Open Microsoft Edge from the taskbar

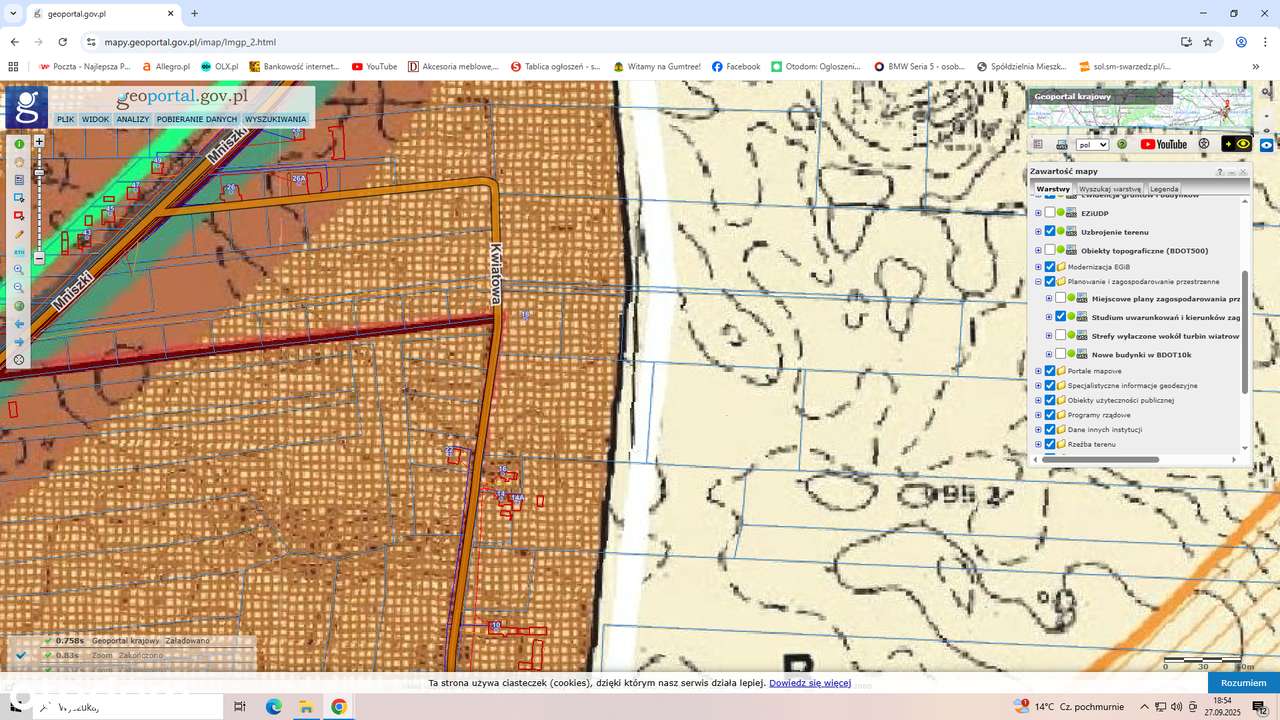[273, 707]
